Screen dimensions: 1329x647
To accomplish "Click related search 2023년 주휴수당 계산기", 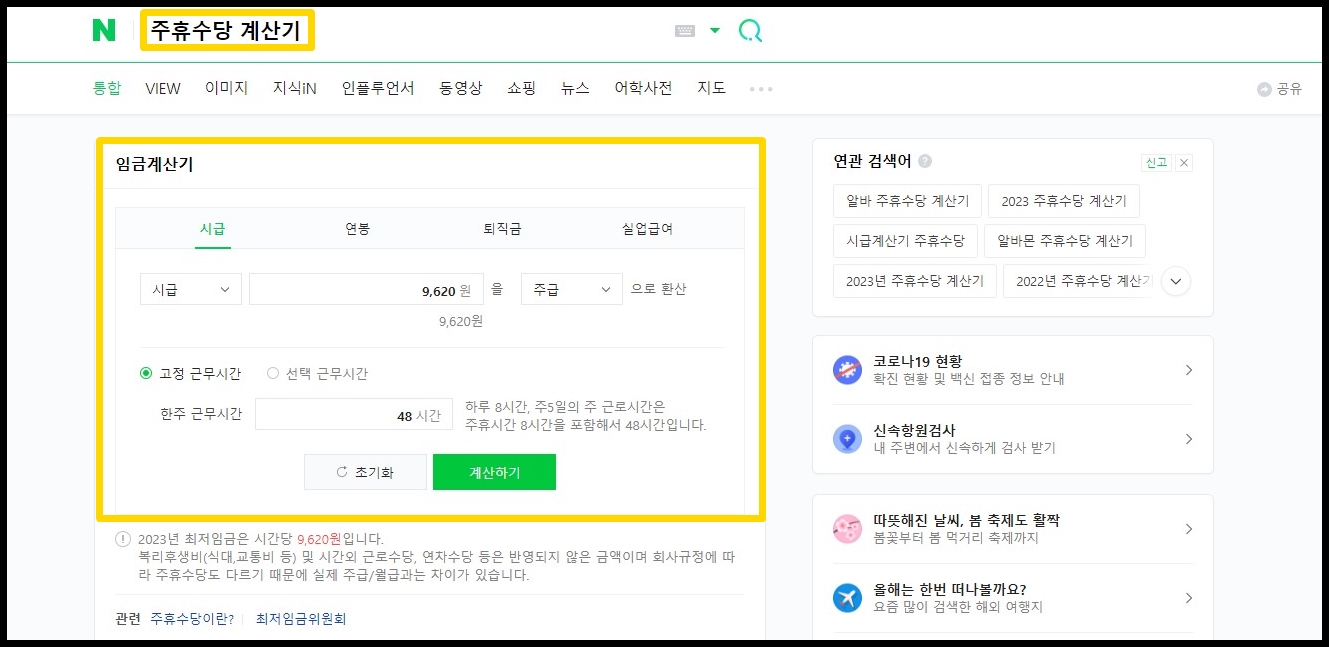I will tap(915, 281).
